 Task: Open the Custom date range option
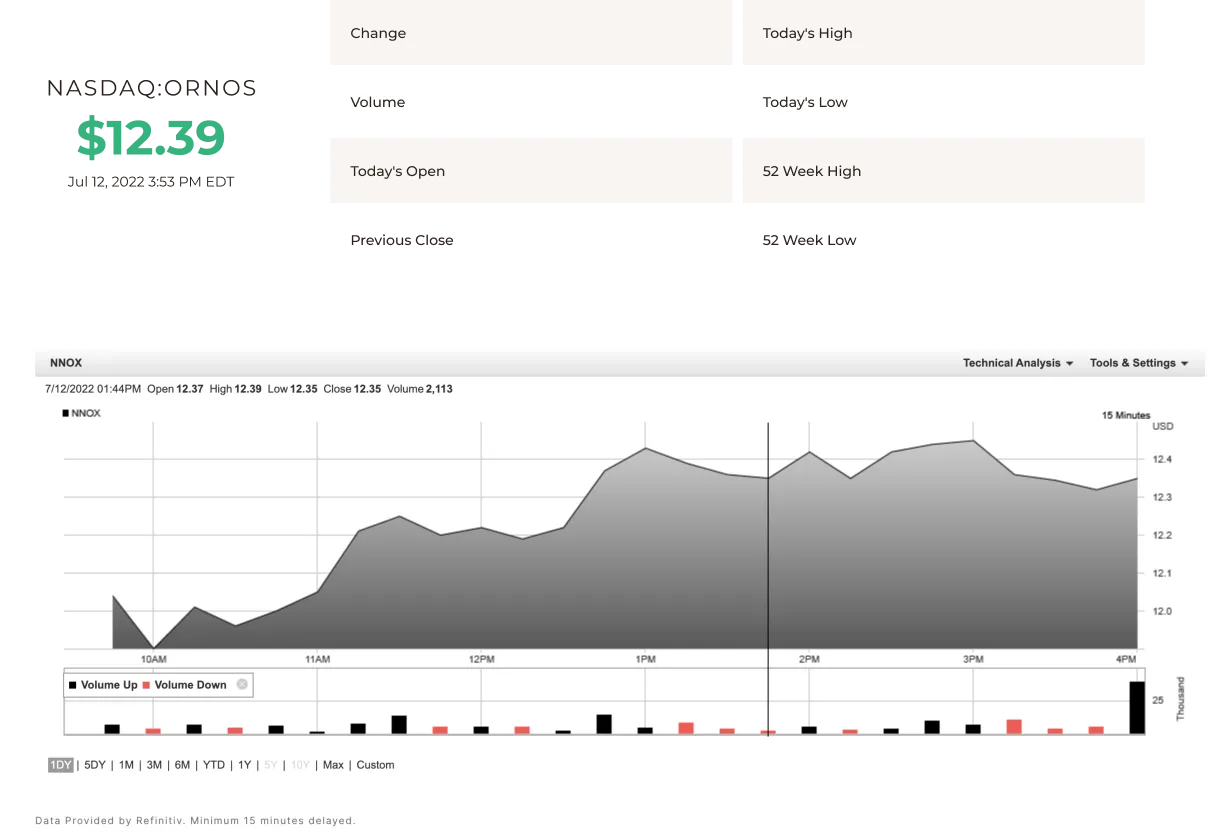(x=375, y=765)
